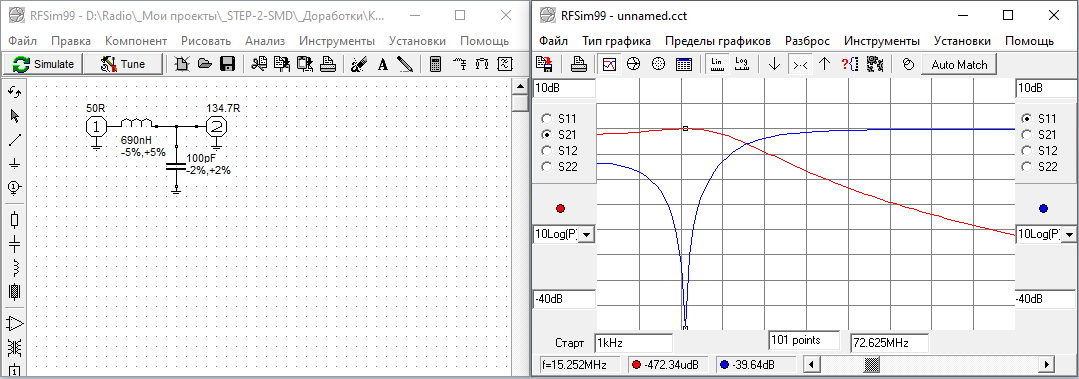Image resolution: width=1079 pixels, height=379 pixels.
Task: Pick the capacitor component in sidebar
Action: click(x=14, y=243)
